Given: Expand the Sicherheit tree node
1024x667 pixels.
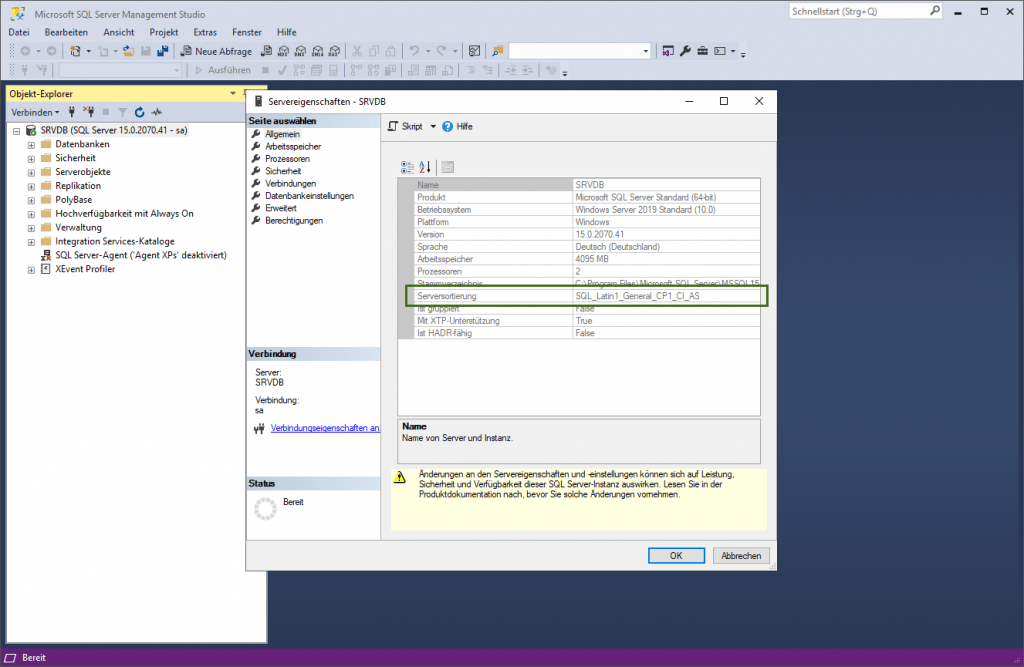Looking at the screenshot, I should click(x=31, y=157).
